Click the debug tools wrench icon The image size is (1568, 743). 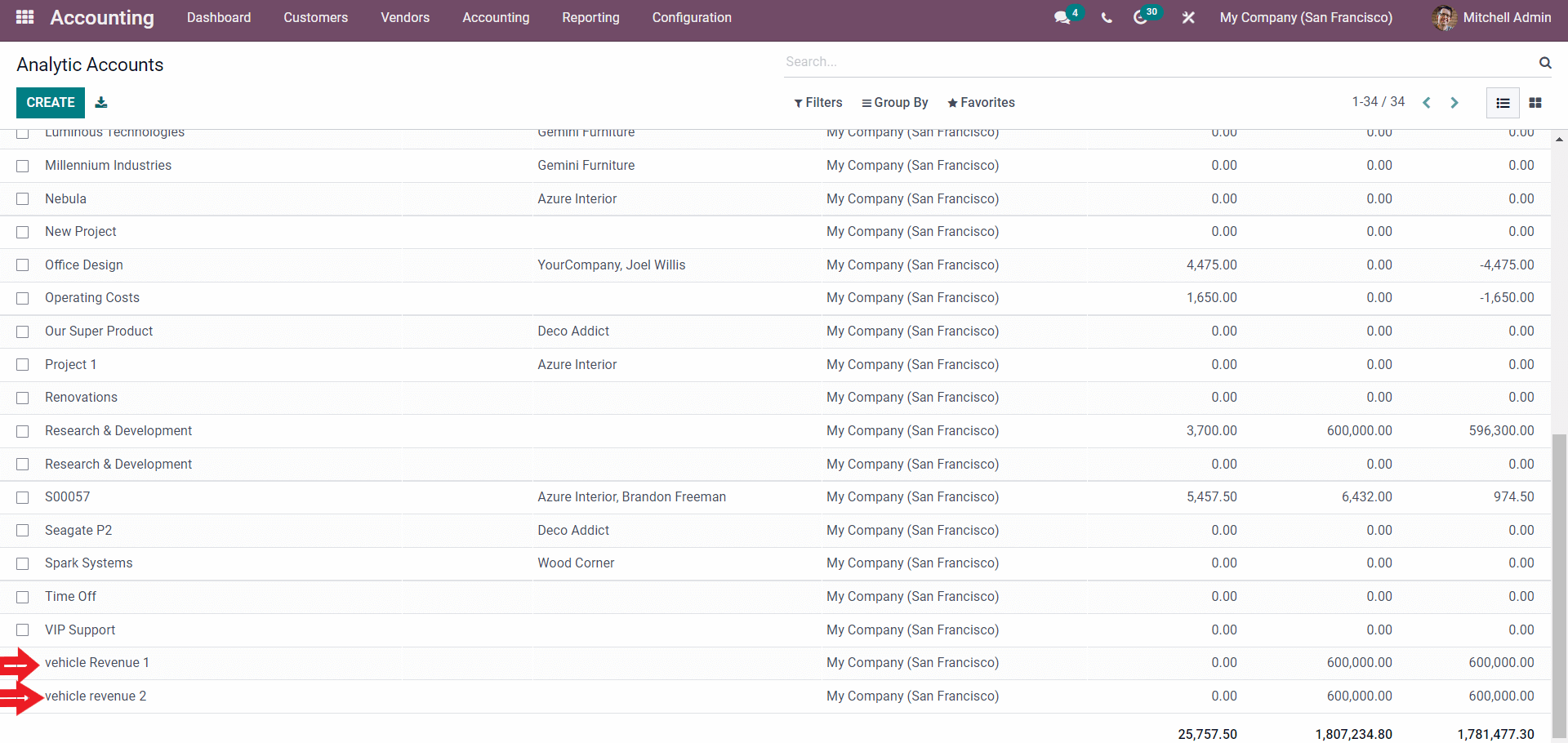coord(1188,18)
